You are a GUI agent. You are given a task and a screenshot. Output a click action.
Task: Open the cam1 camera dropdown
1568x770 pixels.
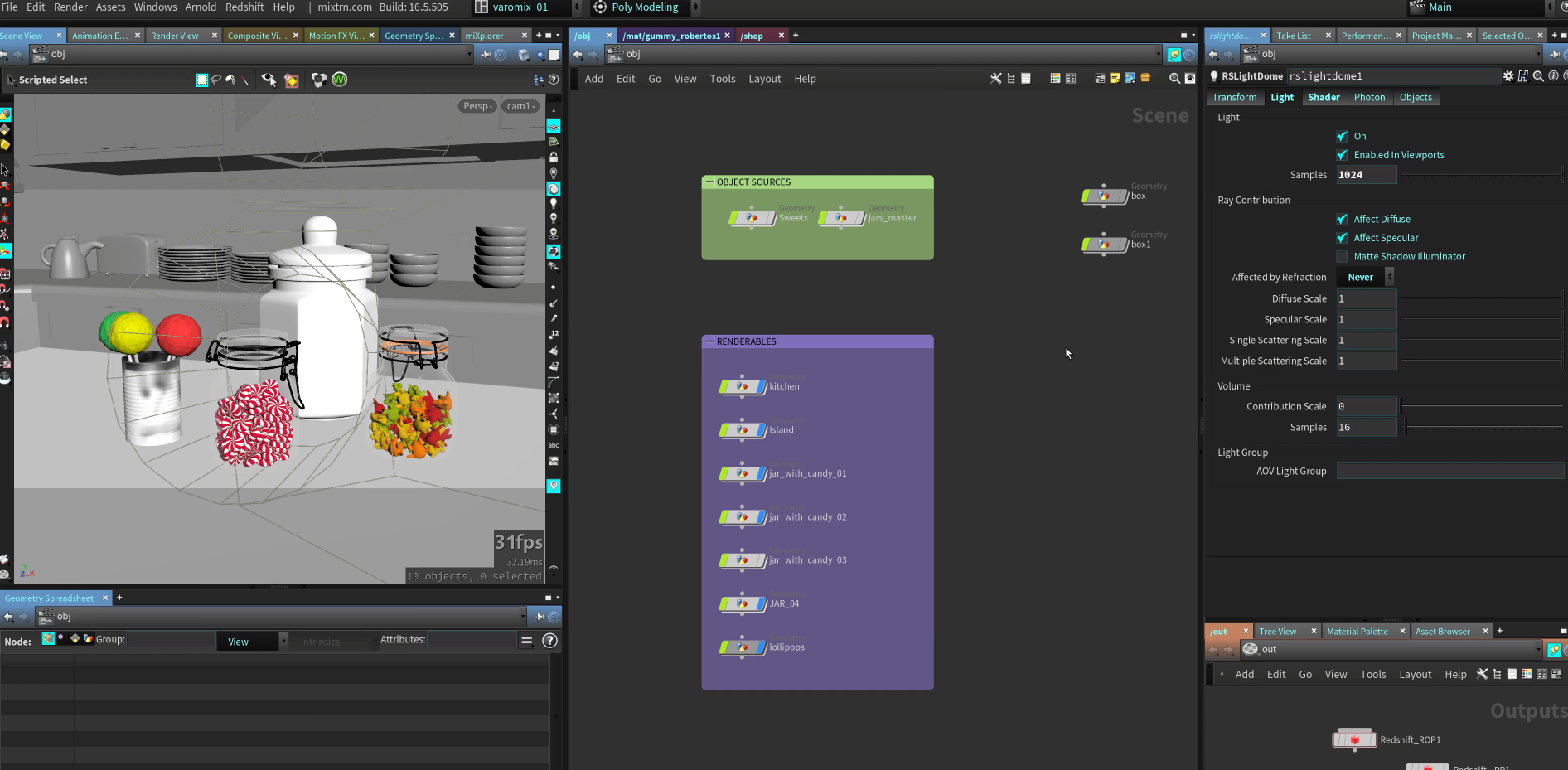(x=520, y=106)
